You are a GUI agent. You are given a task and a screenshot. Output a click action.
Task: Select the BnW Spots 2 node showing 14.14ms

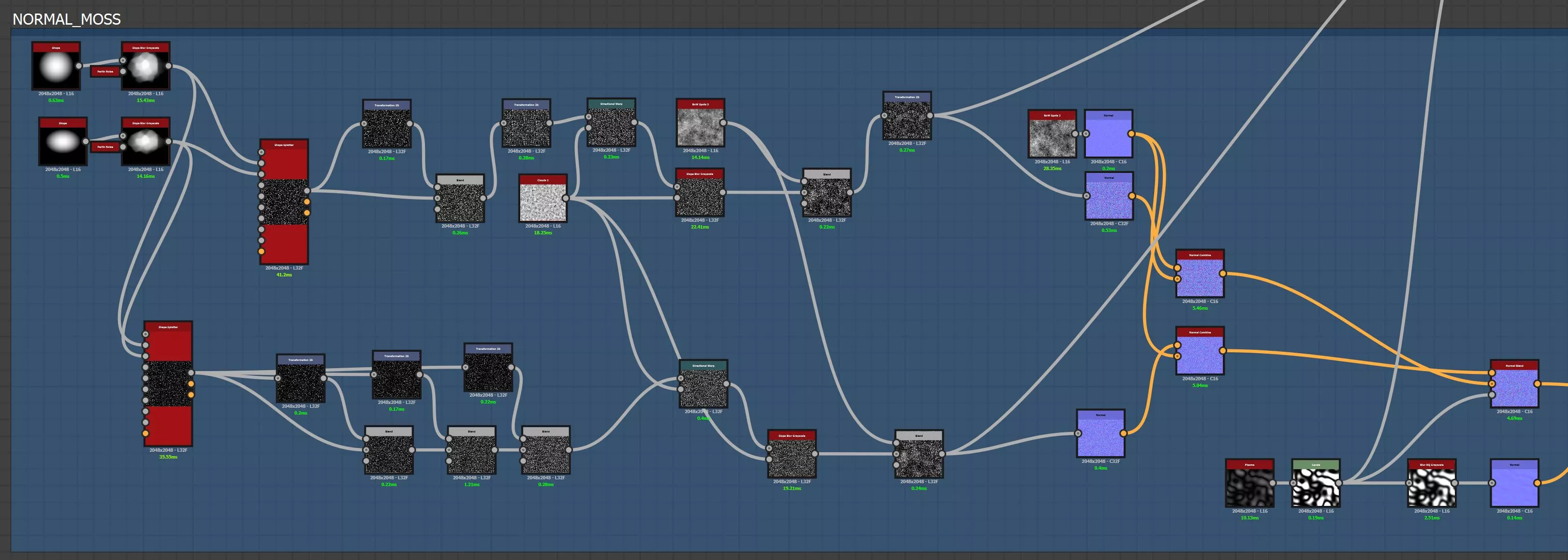coord(700,126)
